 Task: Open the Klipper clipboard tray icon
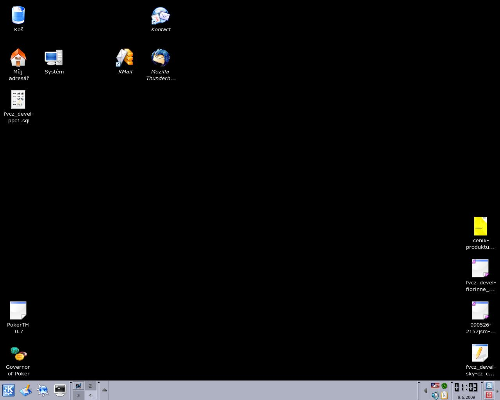pyautogui.click(x=444, y=395)
